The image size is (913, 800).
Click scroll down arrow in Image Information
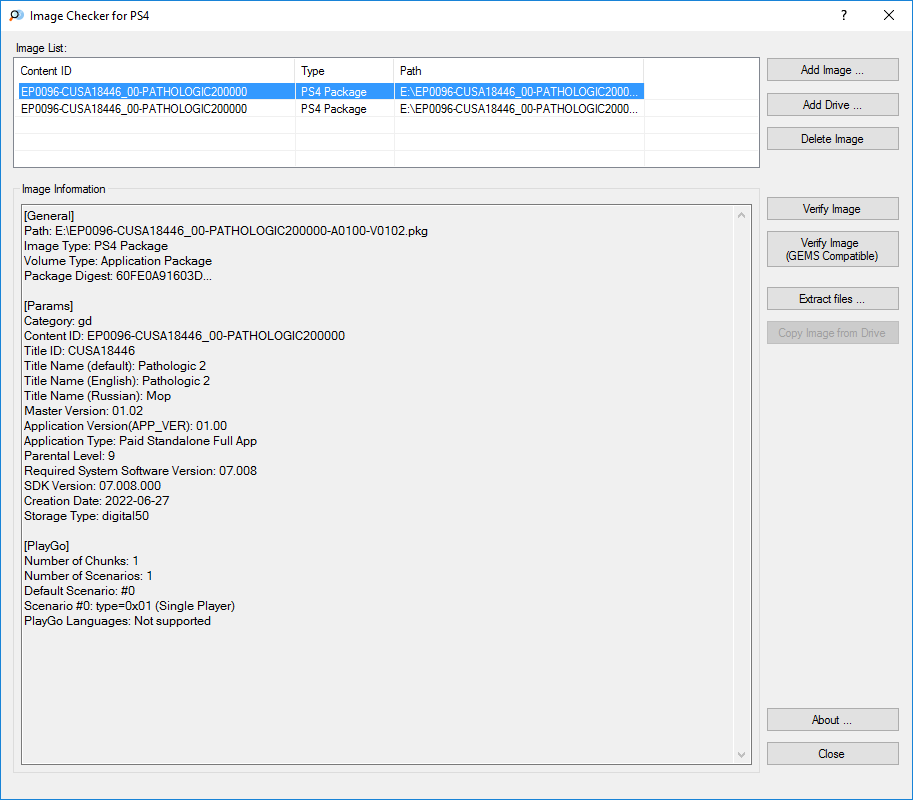pyautogui.click(x=741, y=755)
